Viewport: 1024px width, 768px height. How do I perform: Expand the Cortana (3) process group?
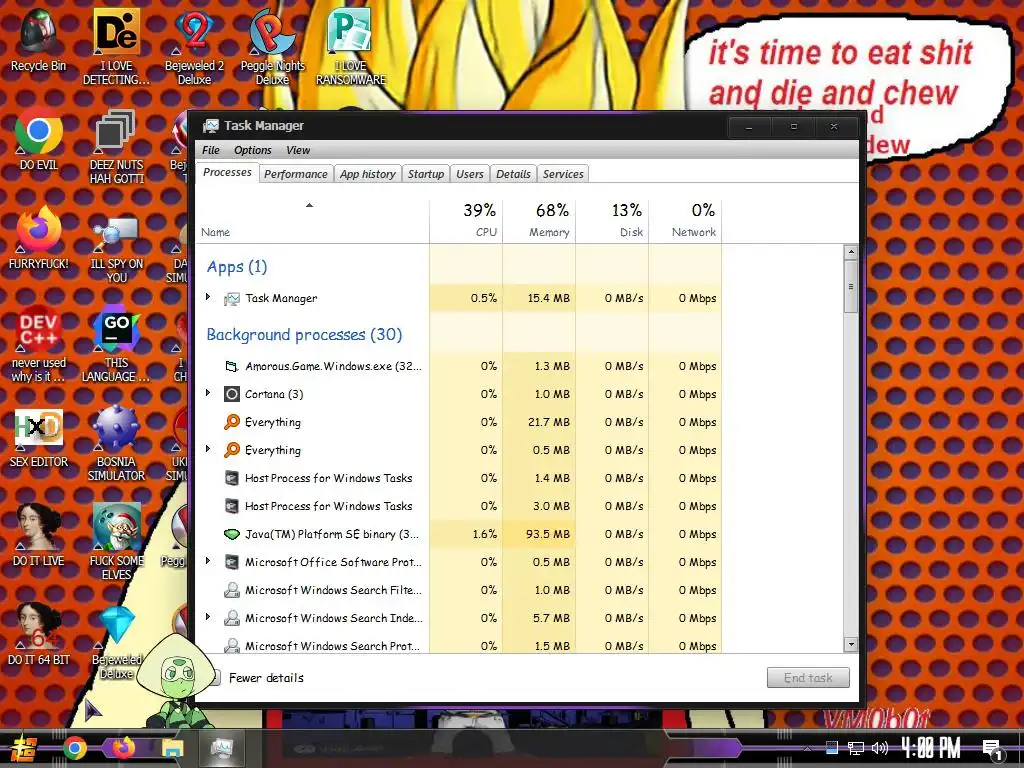click(x=208, y=393)
